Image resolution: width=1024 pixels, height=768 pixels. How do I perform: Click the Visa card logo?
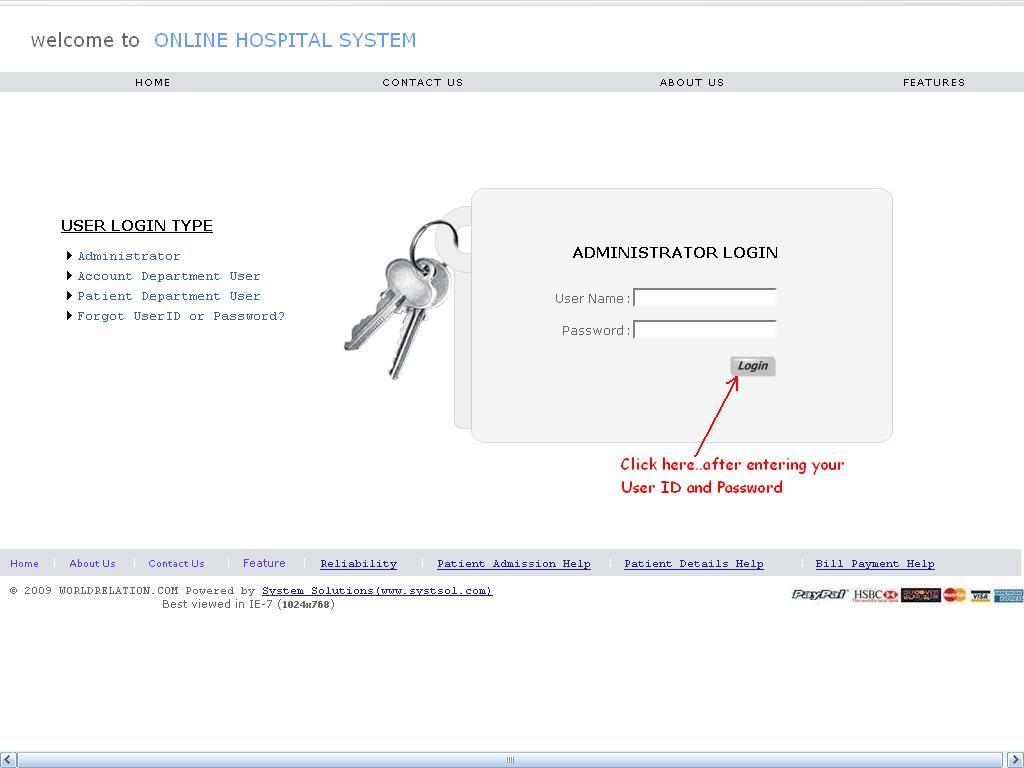(980, 596)
